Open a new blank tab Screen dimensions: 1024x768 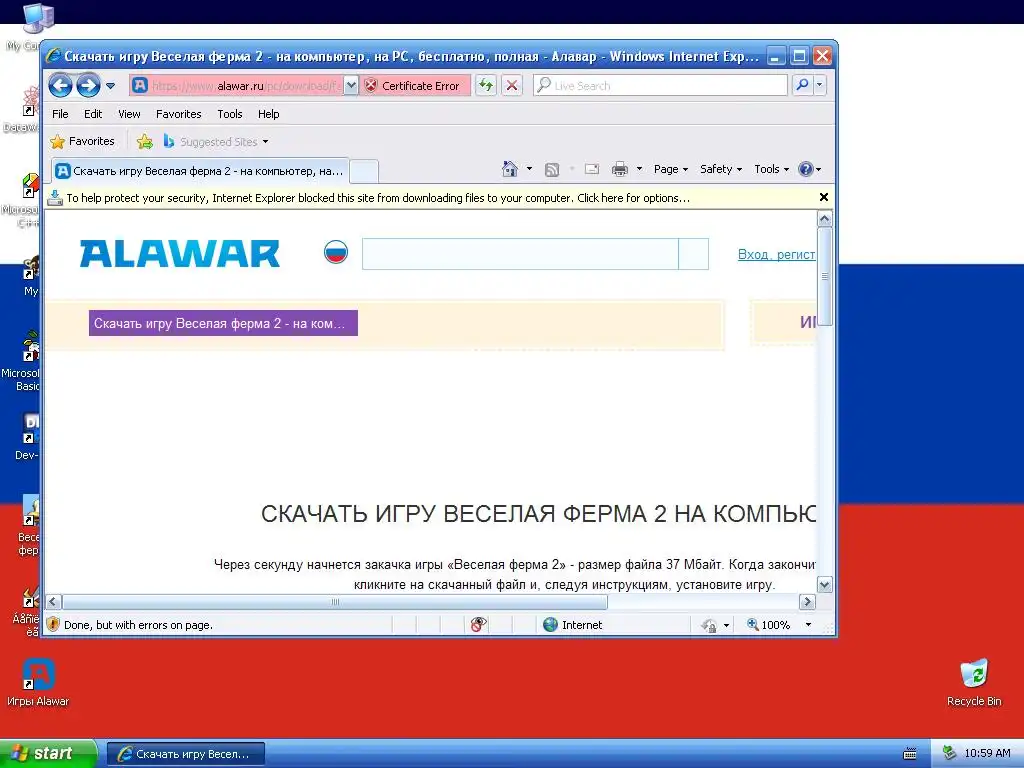pyautogui.click(x=364, y=172)
